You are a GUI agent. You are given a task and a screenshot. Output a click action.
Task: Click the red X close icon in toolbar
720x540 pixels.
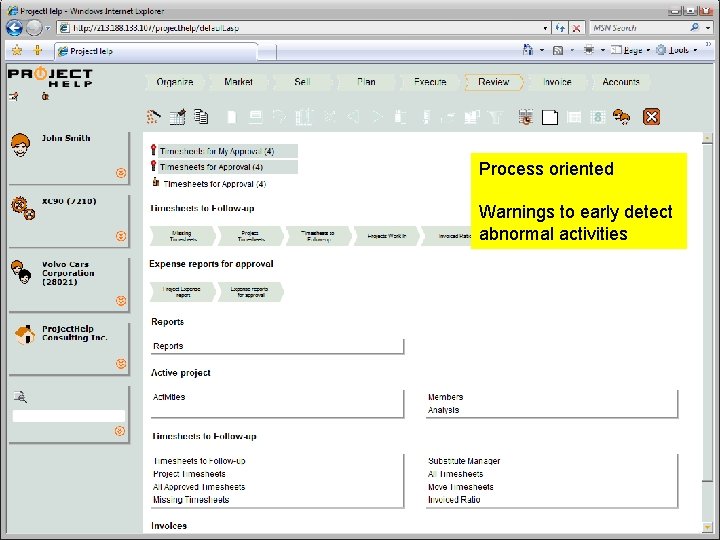coord(651,117)
